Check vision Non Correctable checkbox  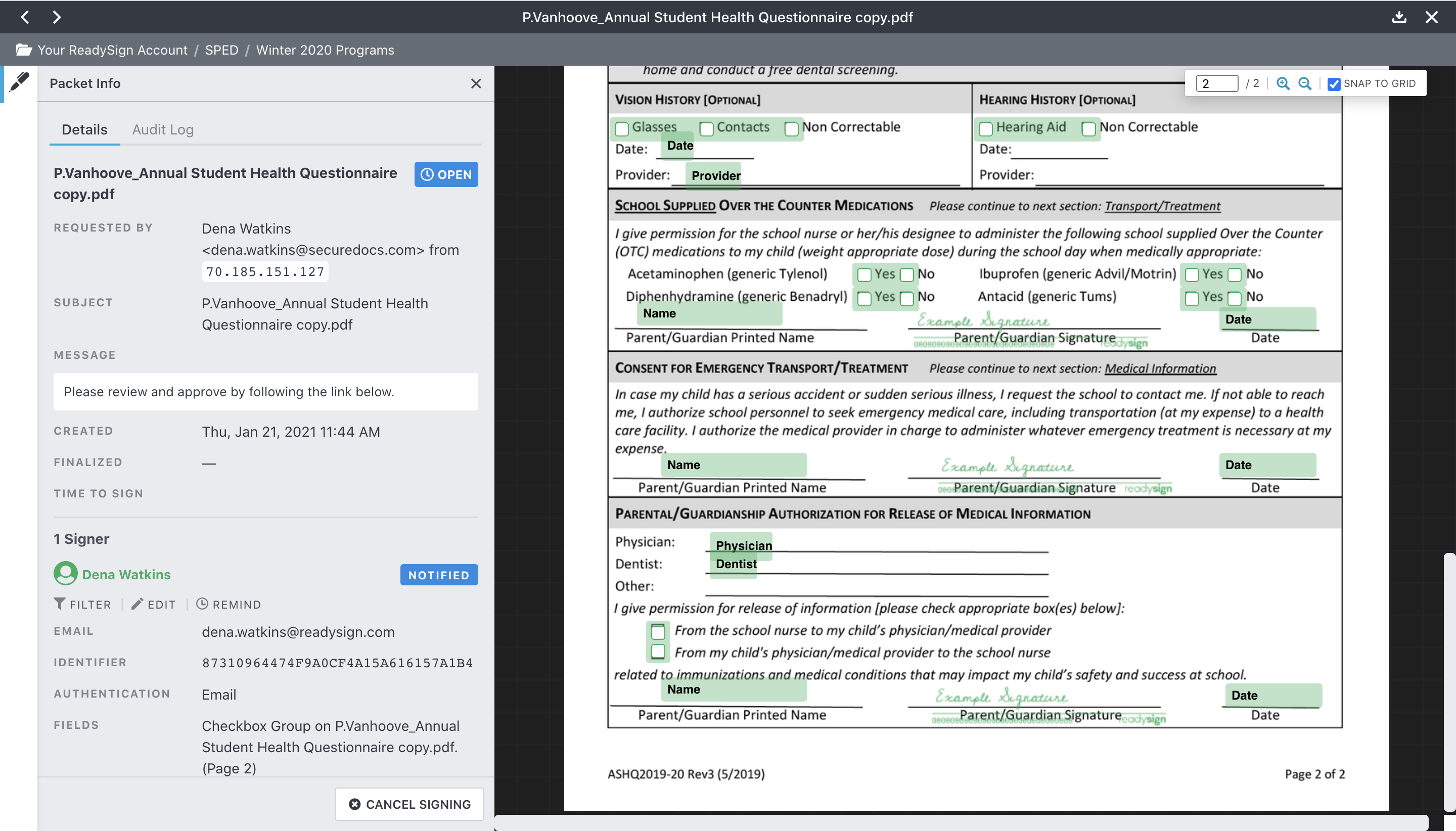(792, 129)
